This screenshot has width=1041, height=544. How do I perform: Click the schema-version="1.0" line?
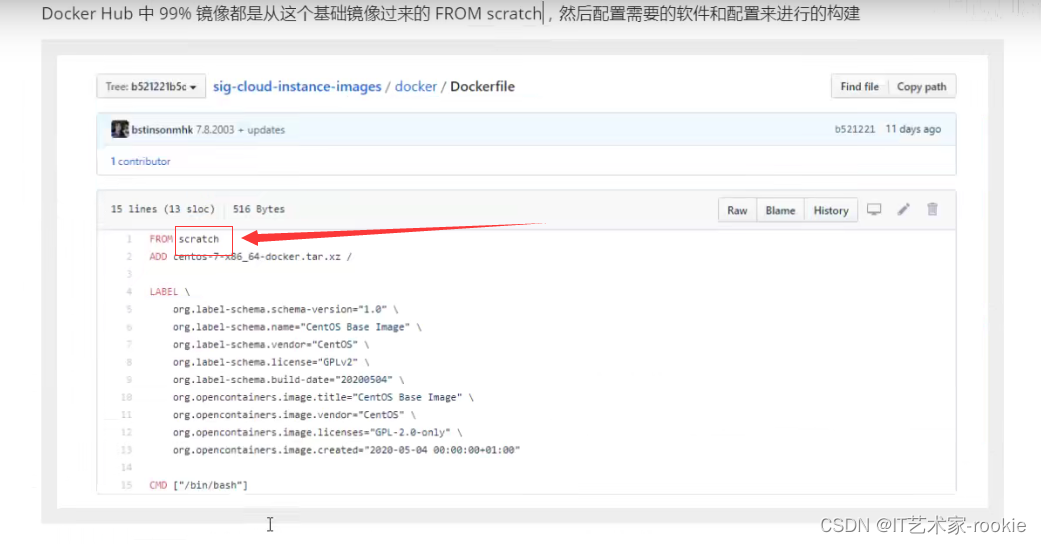285,309
